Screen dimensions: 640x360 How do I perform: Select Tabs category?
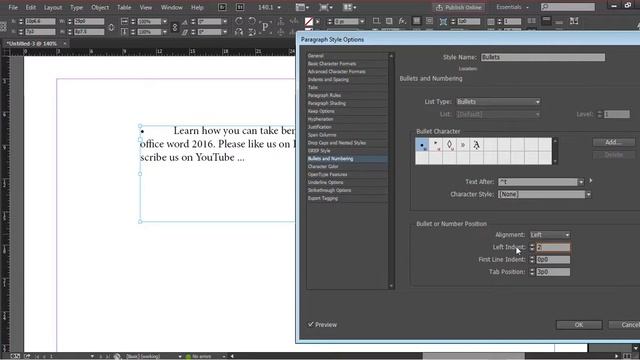[313, 87]
